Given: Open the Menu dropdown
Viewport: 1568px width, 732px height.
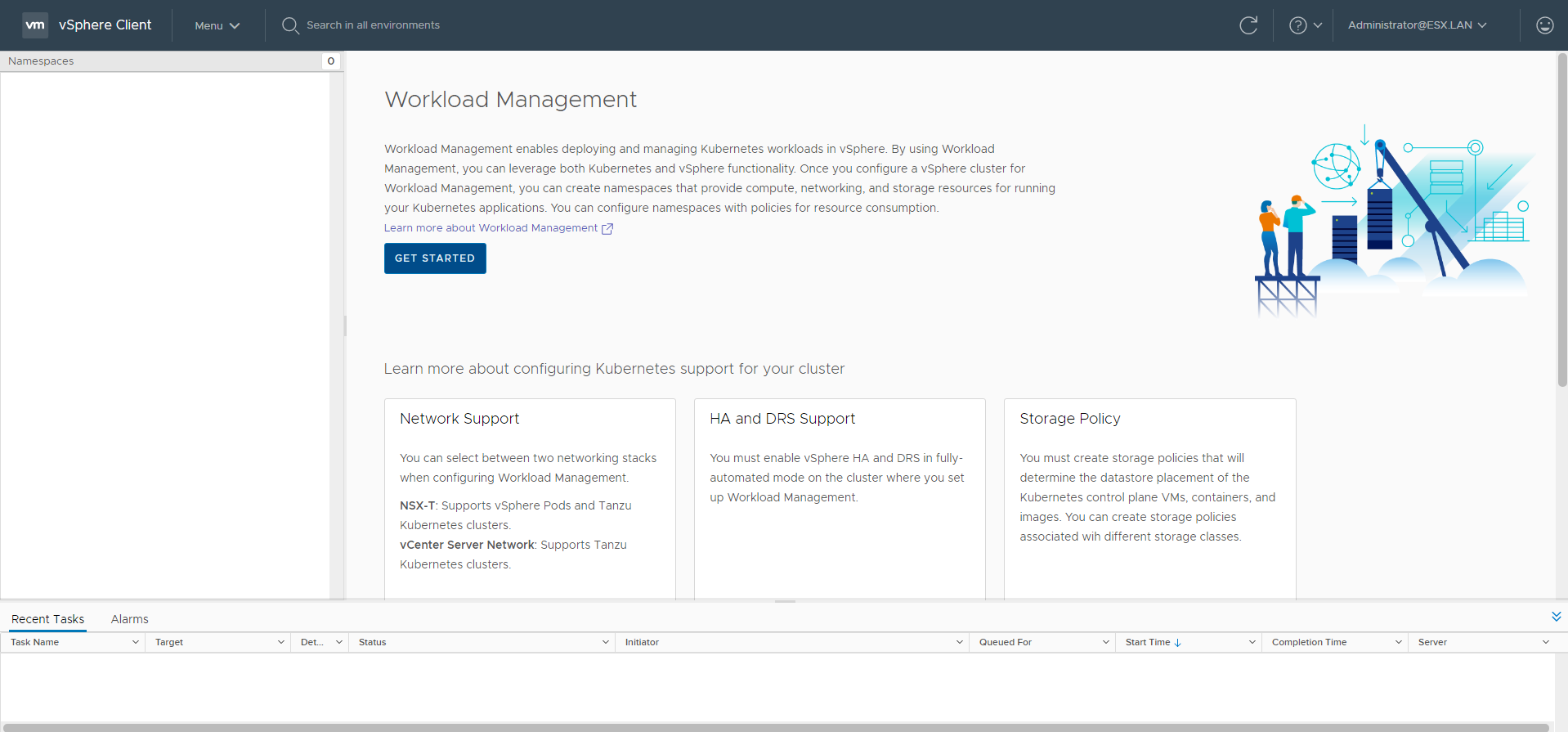Looking at the screenshot, I should click(217, 25).
